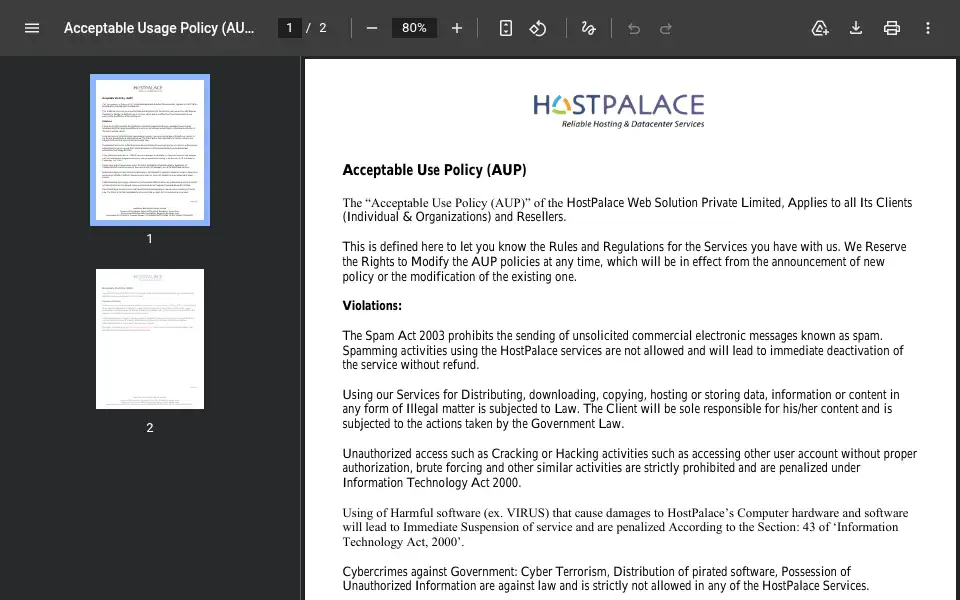Click the document title Acceptable Usage Policy
This screenshot has width=960, height=600.
tap(159, 28)
